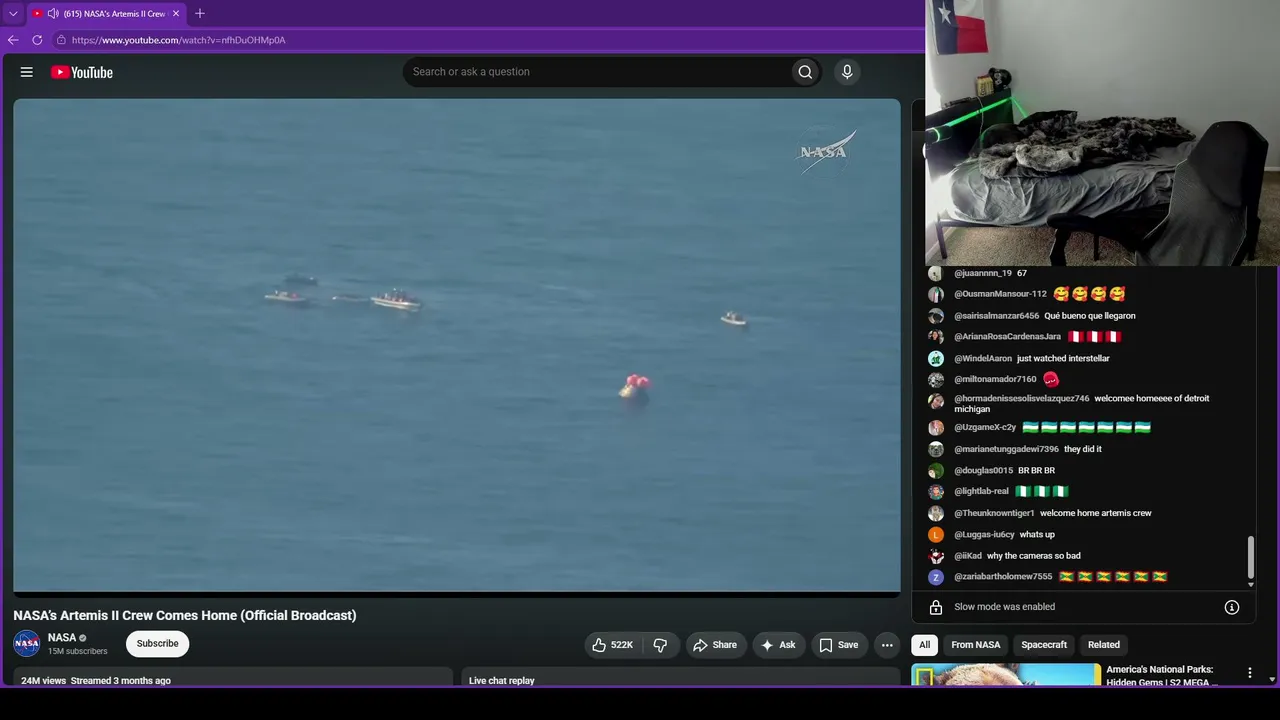Viewport: 1280px width, 720px height.
Task: Go to the YouTube home logo
Action: pyautogui.click(x=82, y=72)
